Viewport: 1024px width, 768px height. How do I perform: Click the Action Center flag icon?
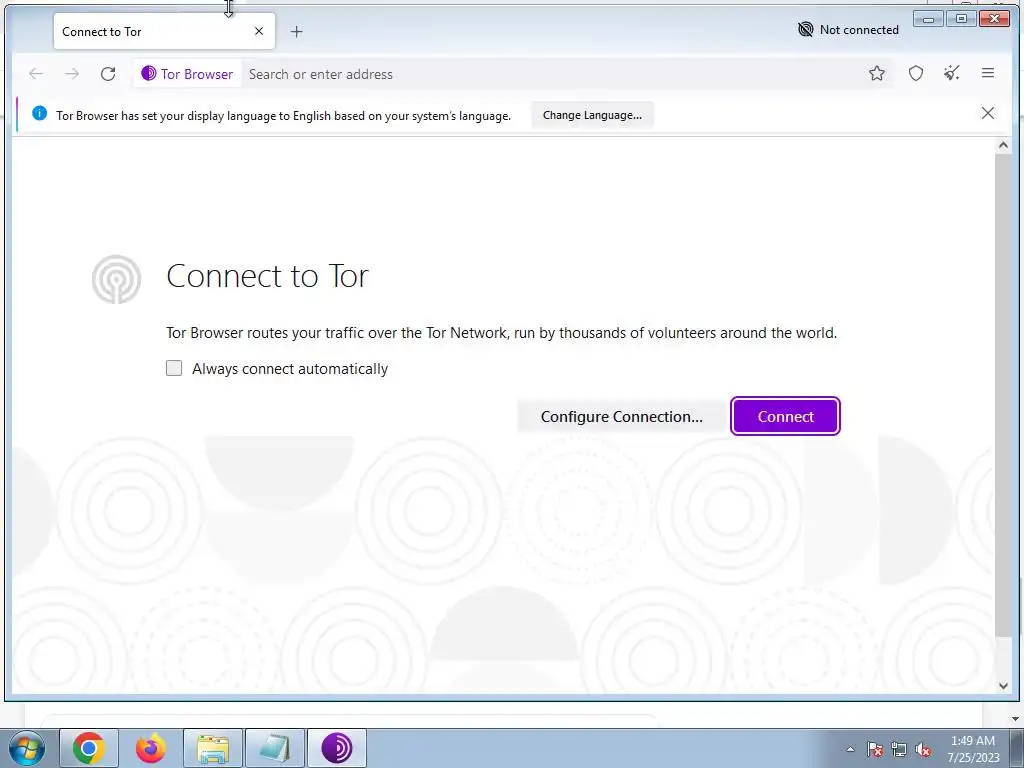click(875, 749)
